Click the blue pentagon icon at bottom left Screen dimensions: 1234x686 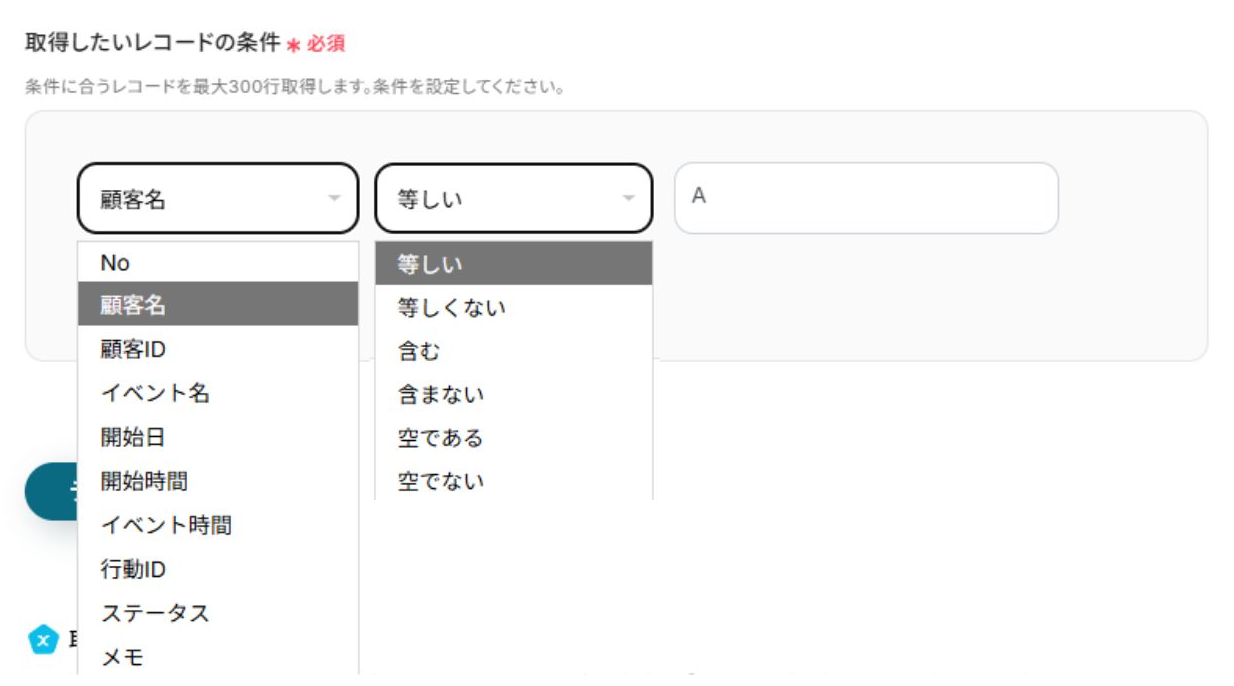pos(43,639)
